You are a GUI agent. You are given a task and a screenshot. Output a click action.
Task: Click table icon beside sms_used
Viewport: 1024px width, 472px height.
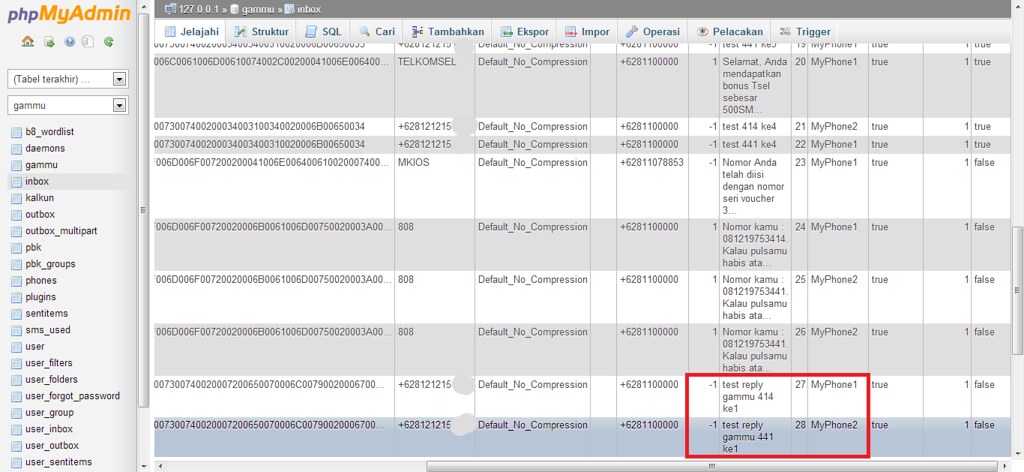tap(16, 330)
